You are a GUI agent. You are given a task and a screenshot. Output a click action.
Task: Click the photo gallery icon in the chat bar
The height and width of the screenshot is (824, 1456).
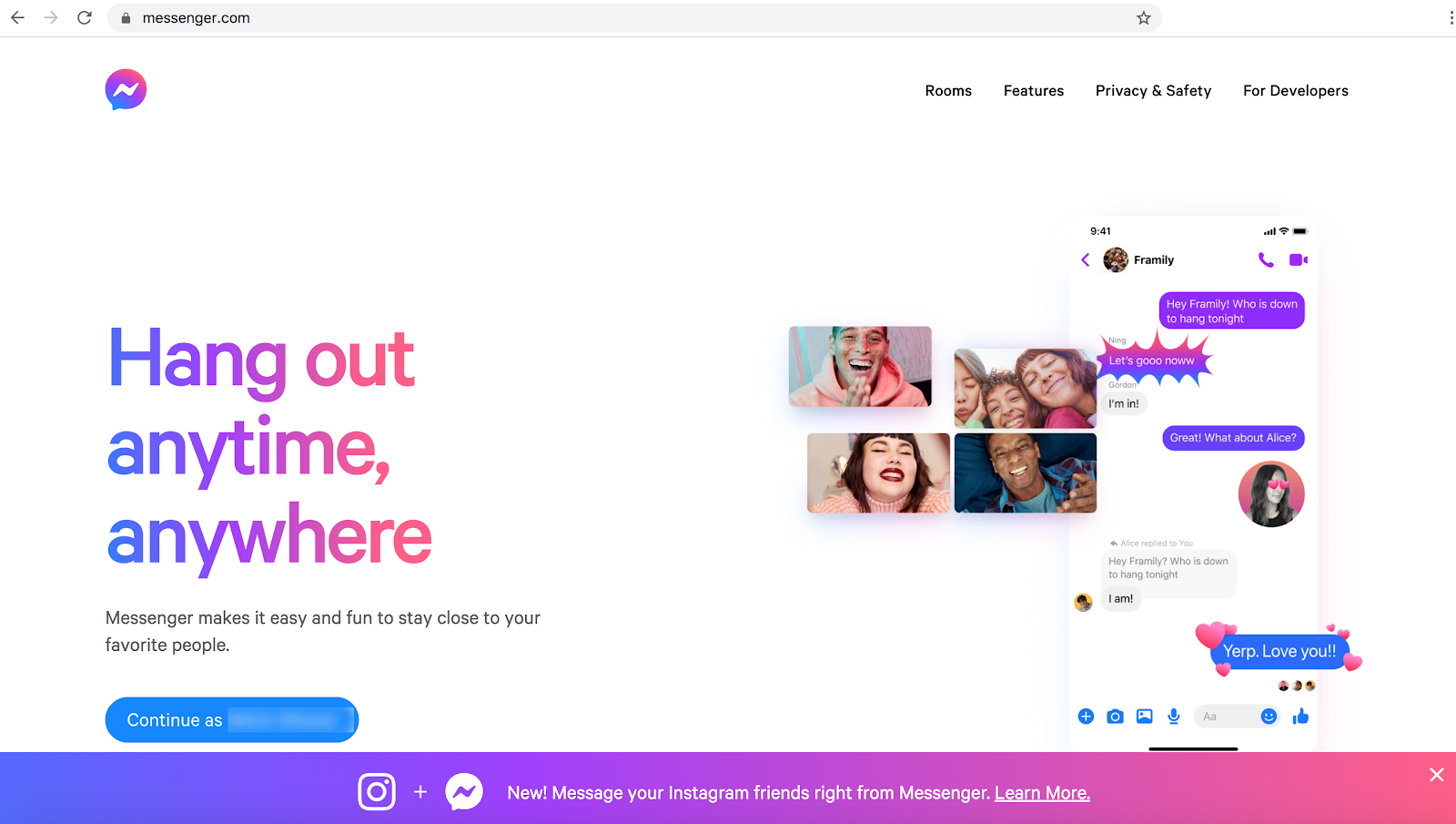(1145, 717)
